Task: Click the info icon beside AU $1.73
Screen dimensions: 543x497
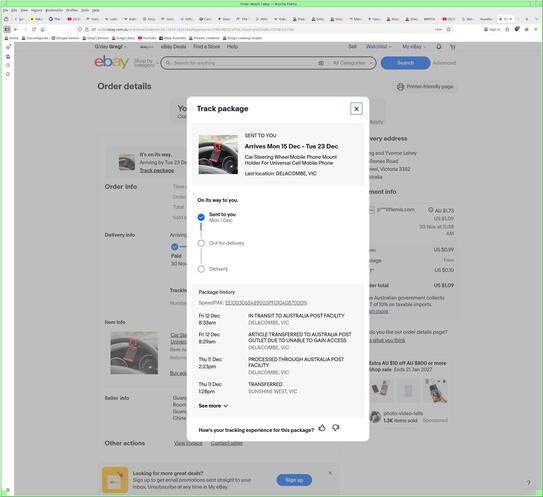Action: [430, 210]
